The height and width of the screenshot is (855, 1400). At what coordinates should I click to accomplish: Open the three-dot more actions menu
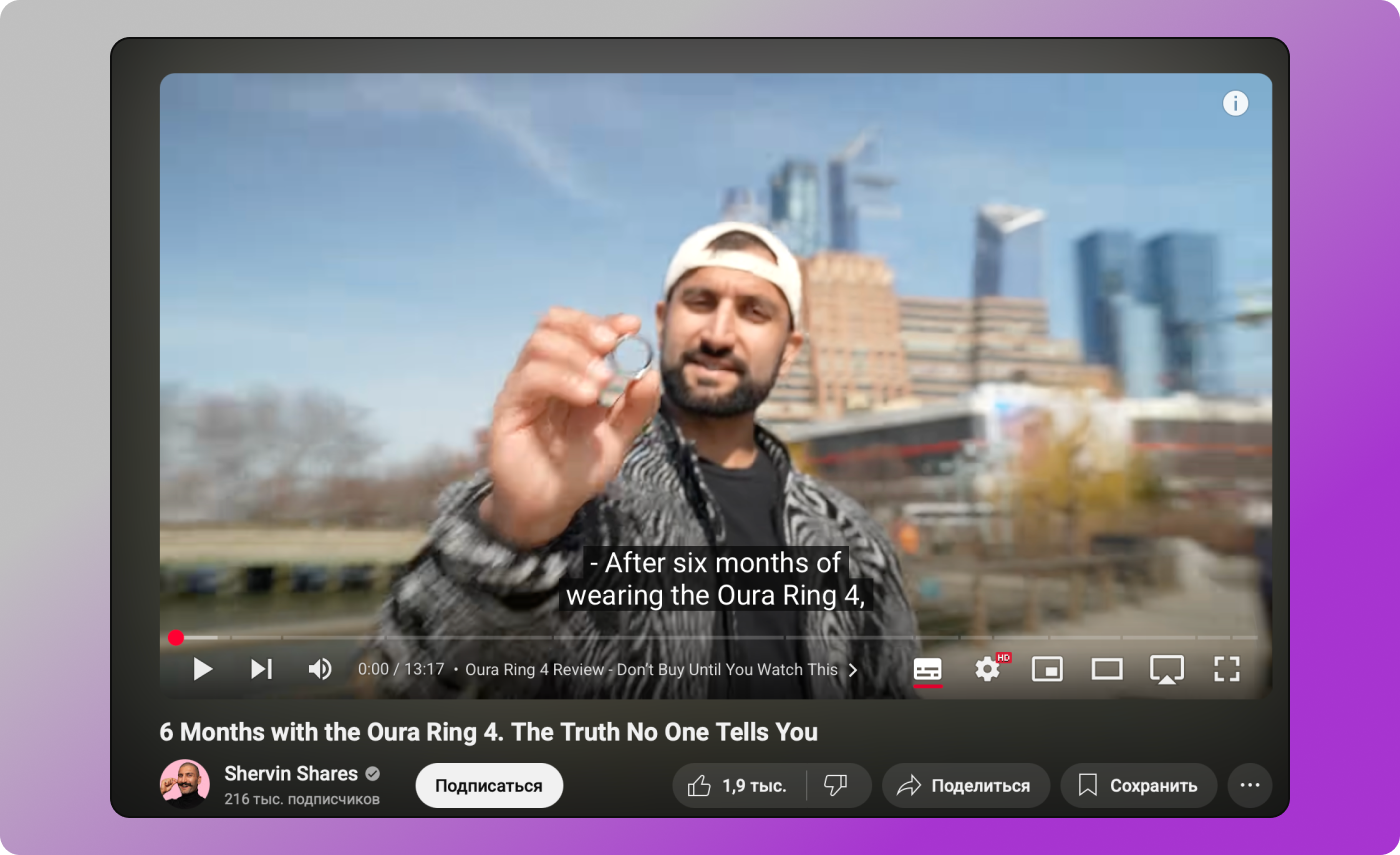click(x=1249, y=786)
